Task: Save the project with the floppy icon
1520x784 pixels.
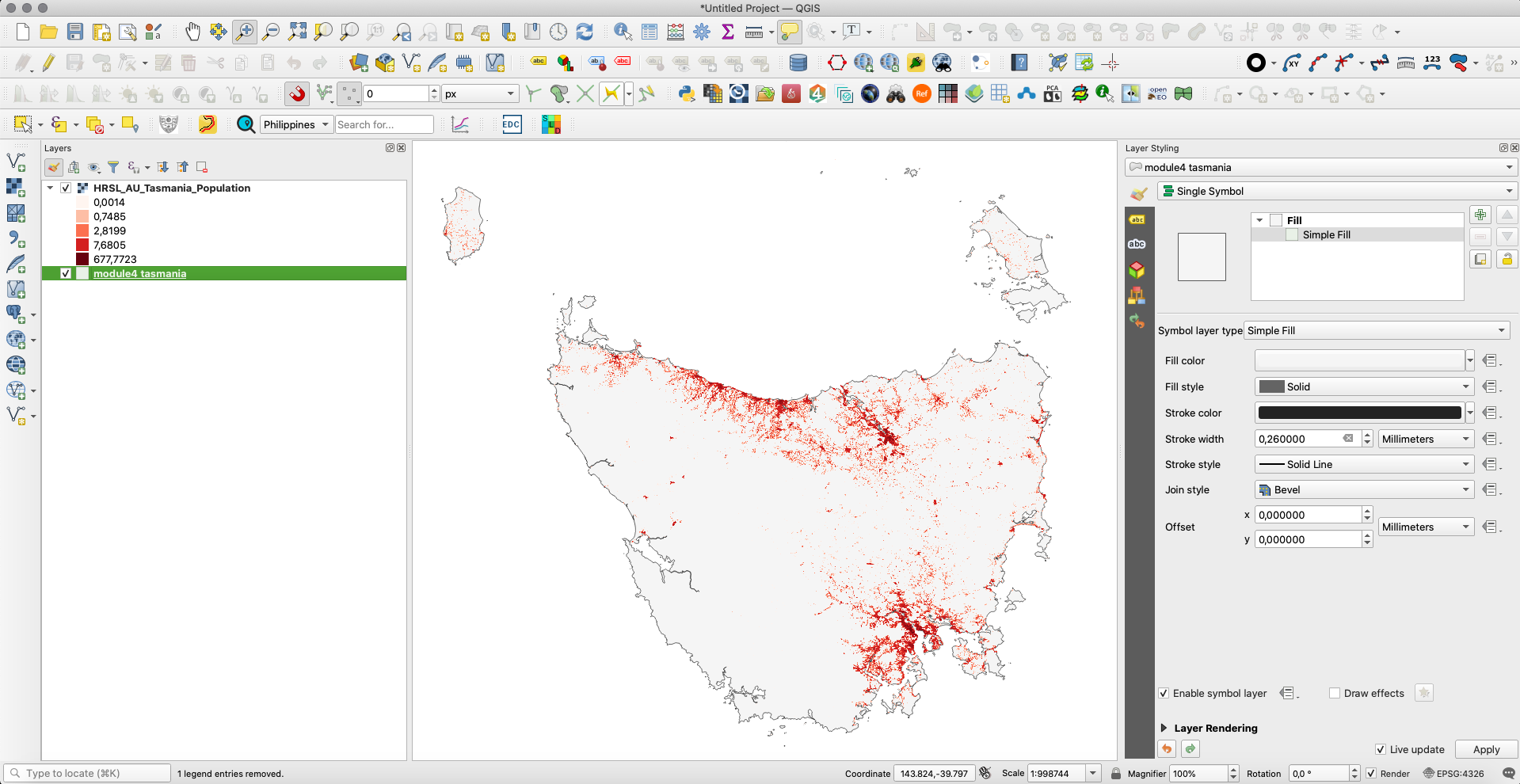Action: coord(75,32)
